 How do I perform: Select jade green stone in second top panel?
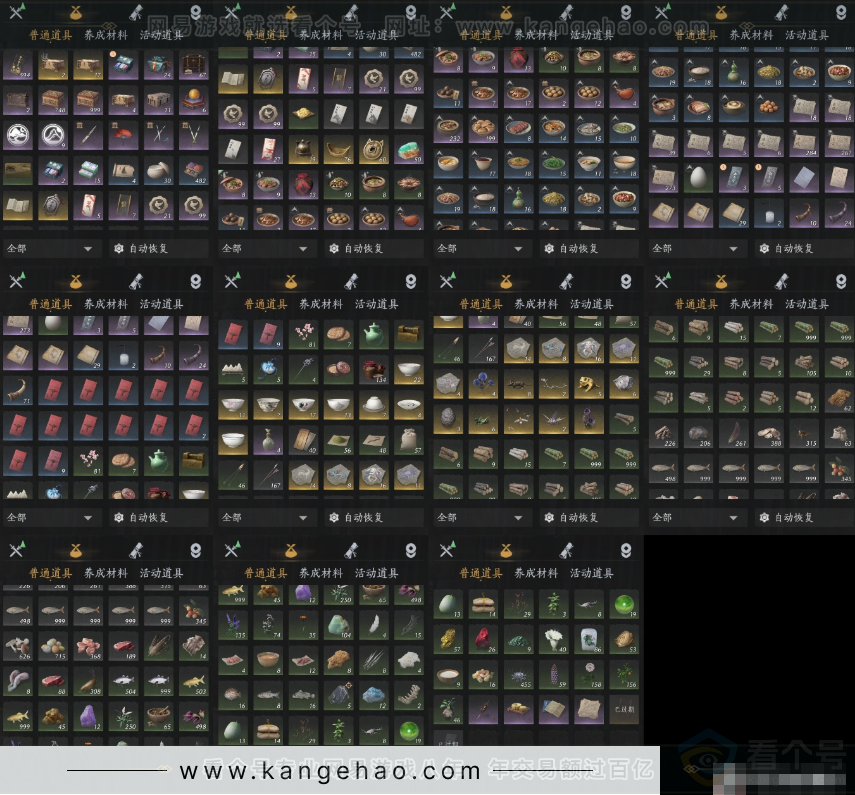click(410, 150)
